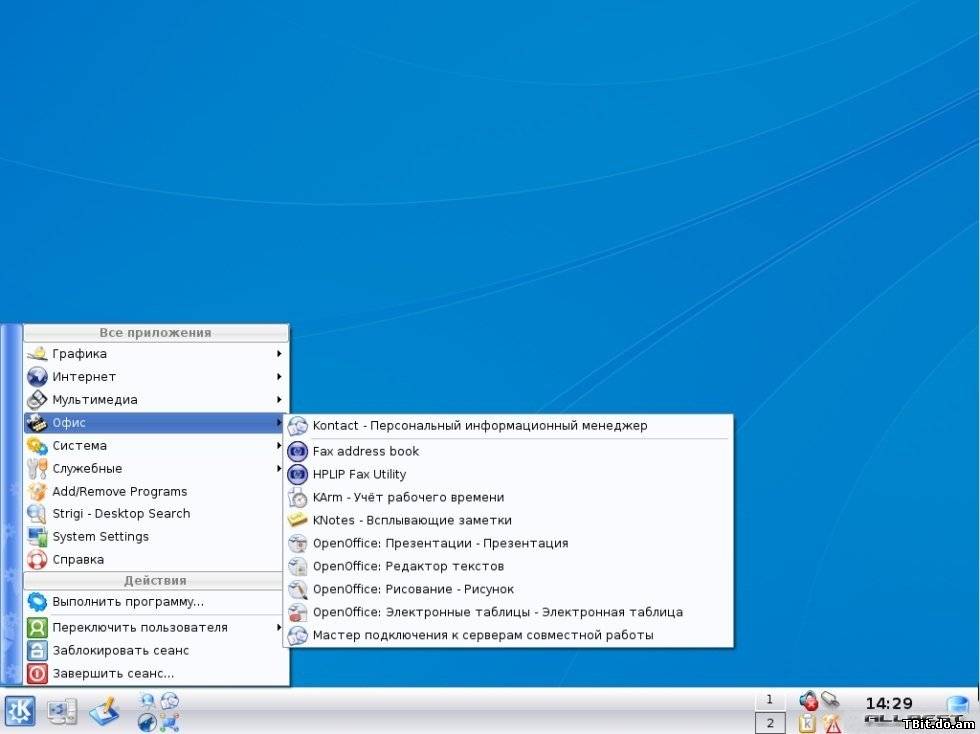Click the yellow KNotes icon

[298, 520]
